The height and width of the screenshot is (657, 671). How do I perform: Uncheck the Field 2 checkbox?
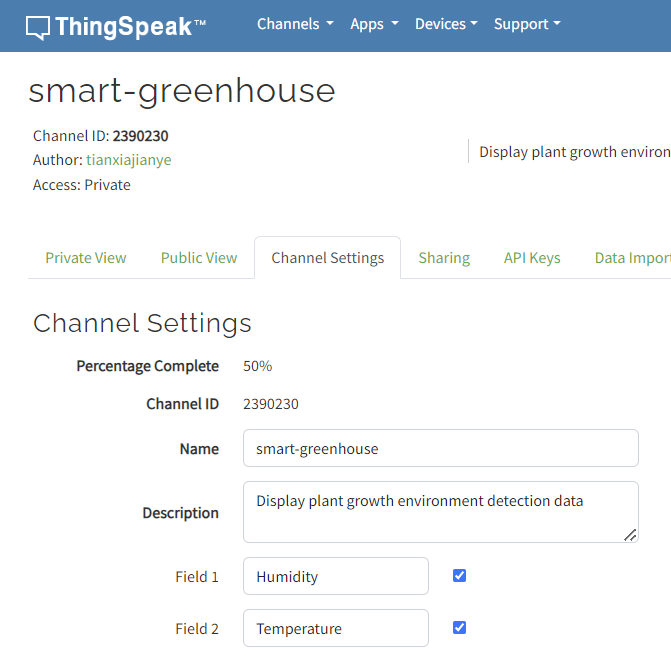[x=459, y=628]
